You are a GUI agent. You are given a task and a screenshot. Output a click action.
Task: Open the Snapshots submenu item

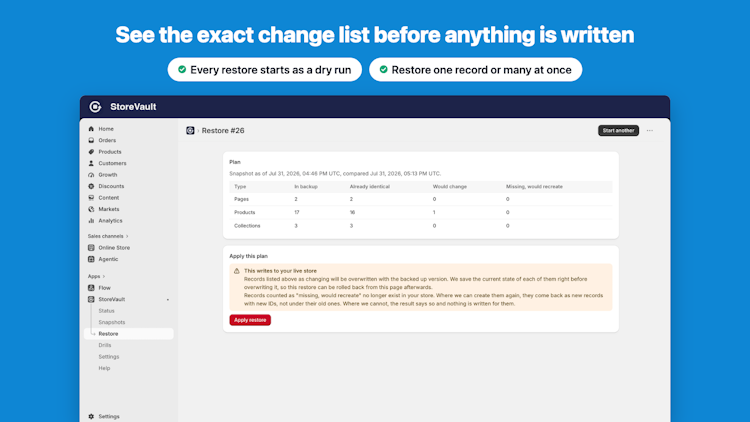coord(111,322)
